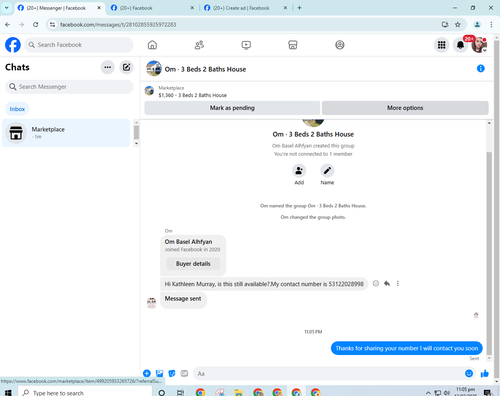The height and width of the screenshot is (396, 500).
Task: Open the Windows Start button
Action: [8, 392]
